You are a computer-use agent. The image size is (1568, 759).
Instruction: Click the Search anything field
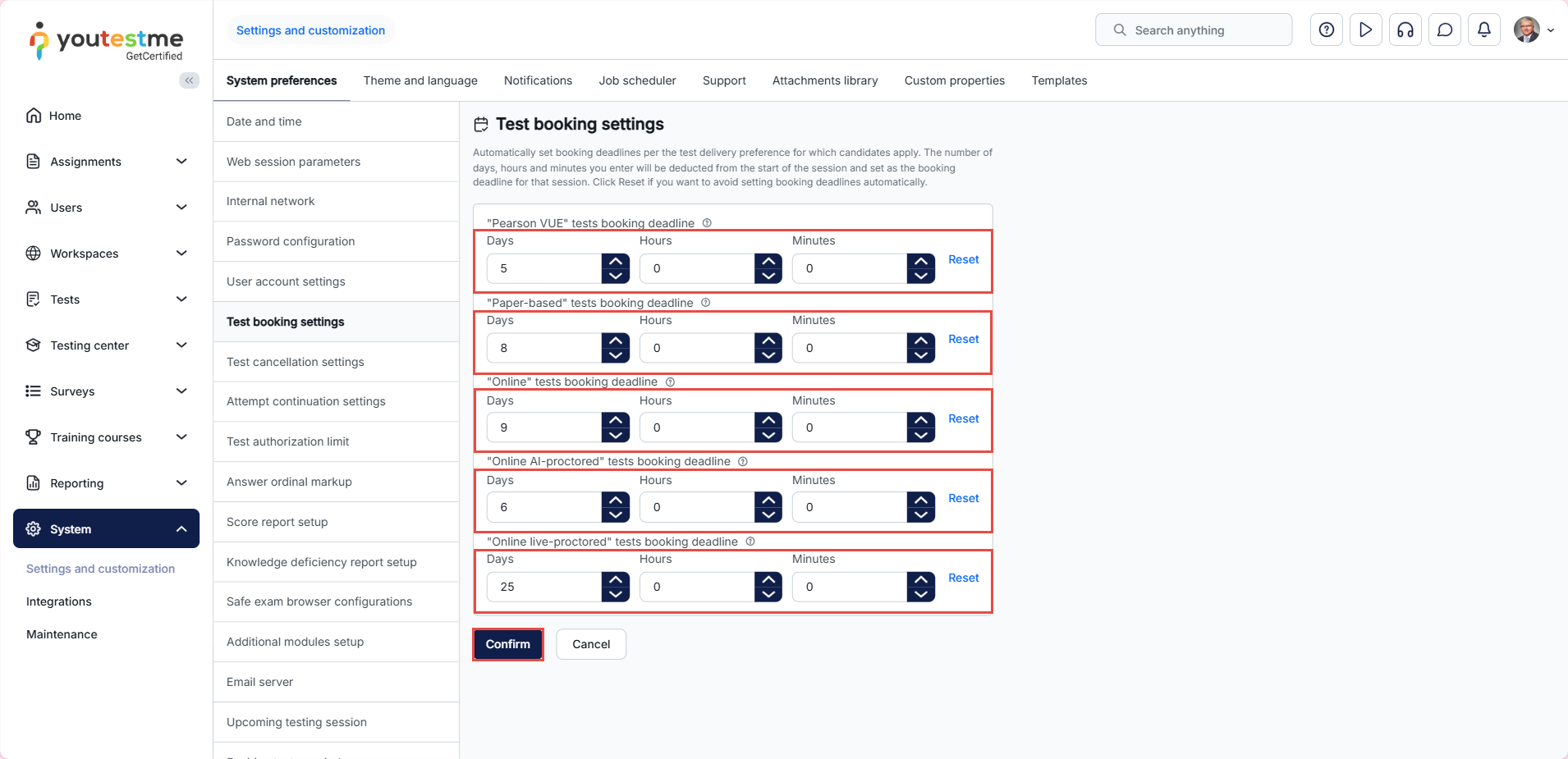tap(1193, 30)
